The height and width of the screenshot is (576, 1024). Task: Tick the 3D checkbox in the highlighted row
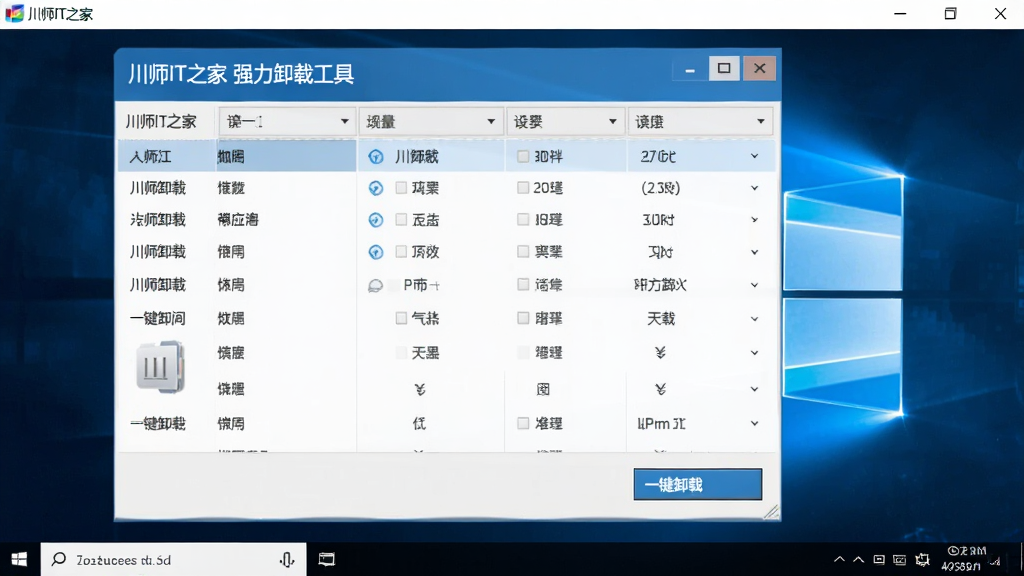coord(522,156)
